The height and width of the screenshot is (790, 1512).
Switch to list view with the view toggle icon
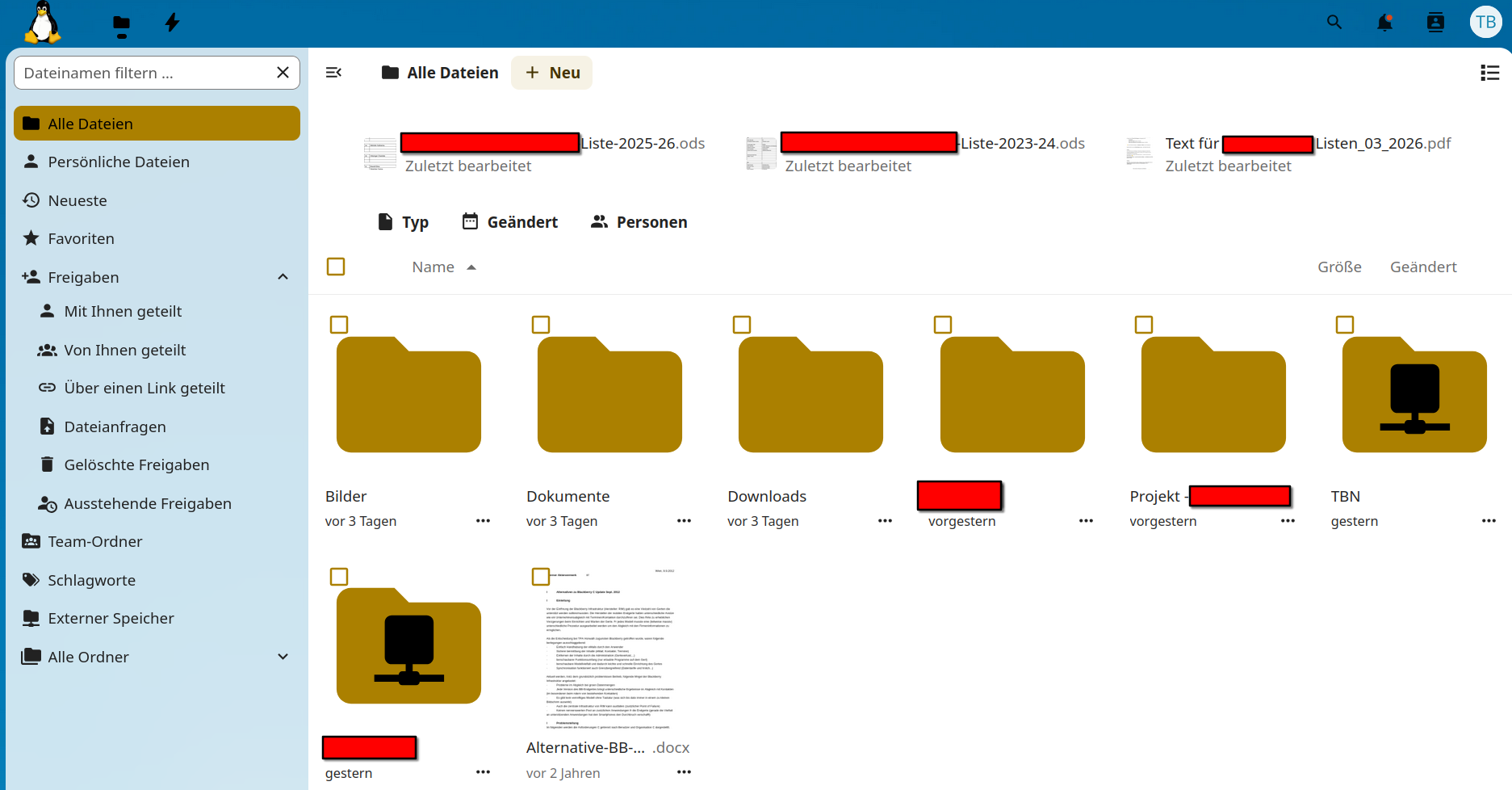1489,73
